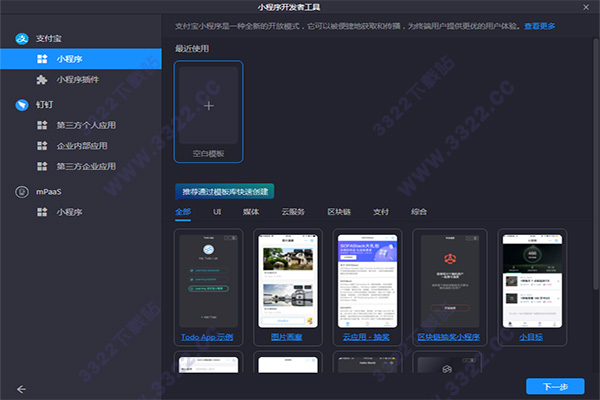The height and width of the screenshot is (400, 600).
Task: Select 小程序 under mPaaS
Action: click(81, 212)
